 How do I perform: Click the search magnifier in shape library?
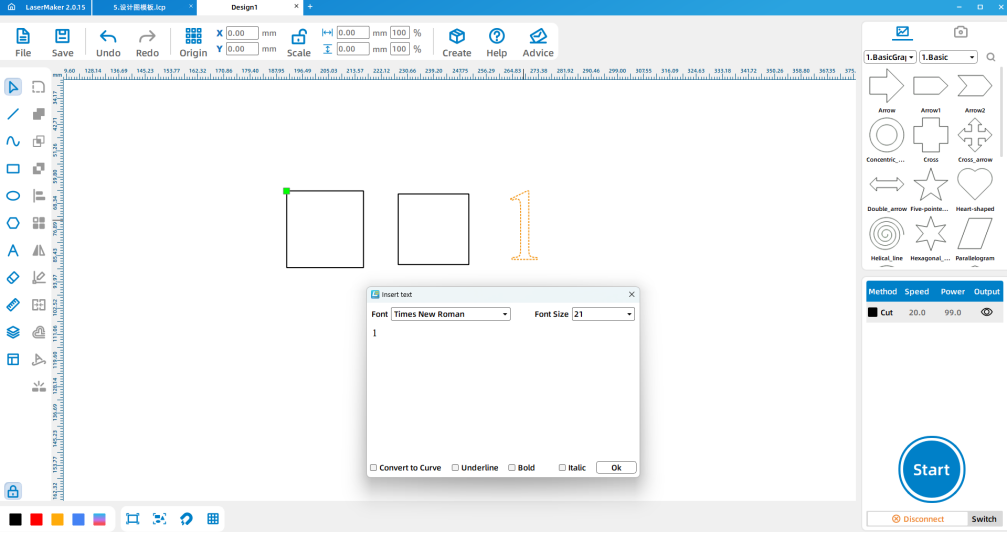click(x=991, y=57)
